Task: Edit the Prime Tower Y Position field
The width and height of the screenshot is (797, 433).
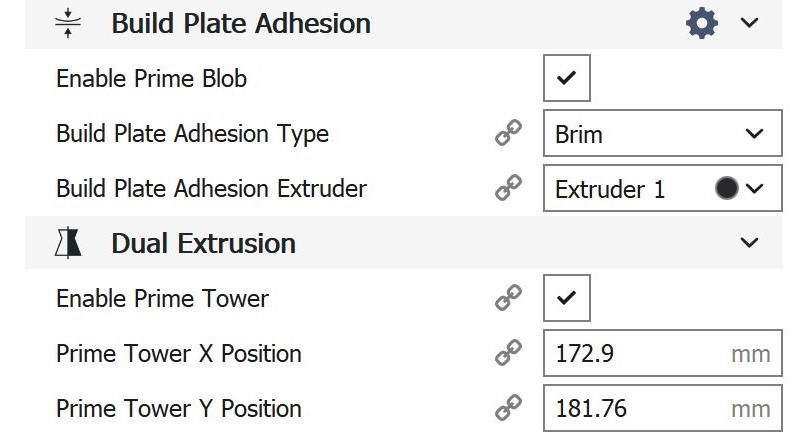Action: (640, 408)
